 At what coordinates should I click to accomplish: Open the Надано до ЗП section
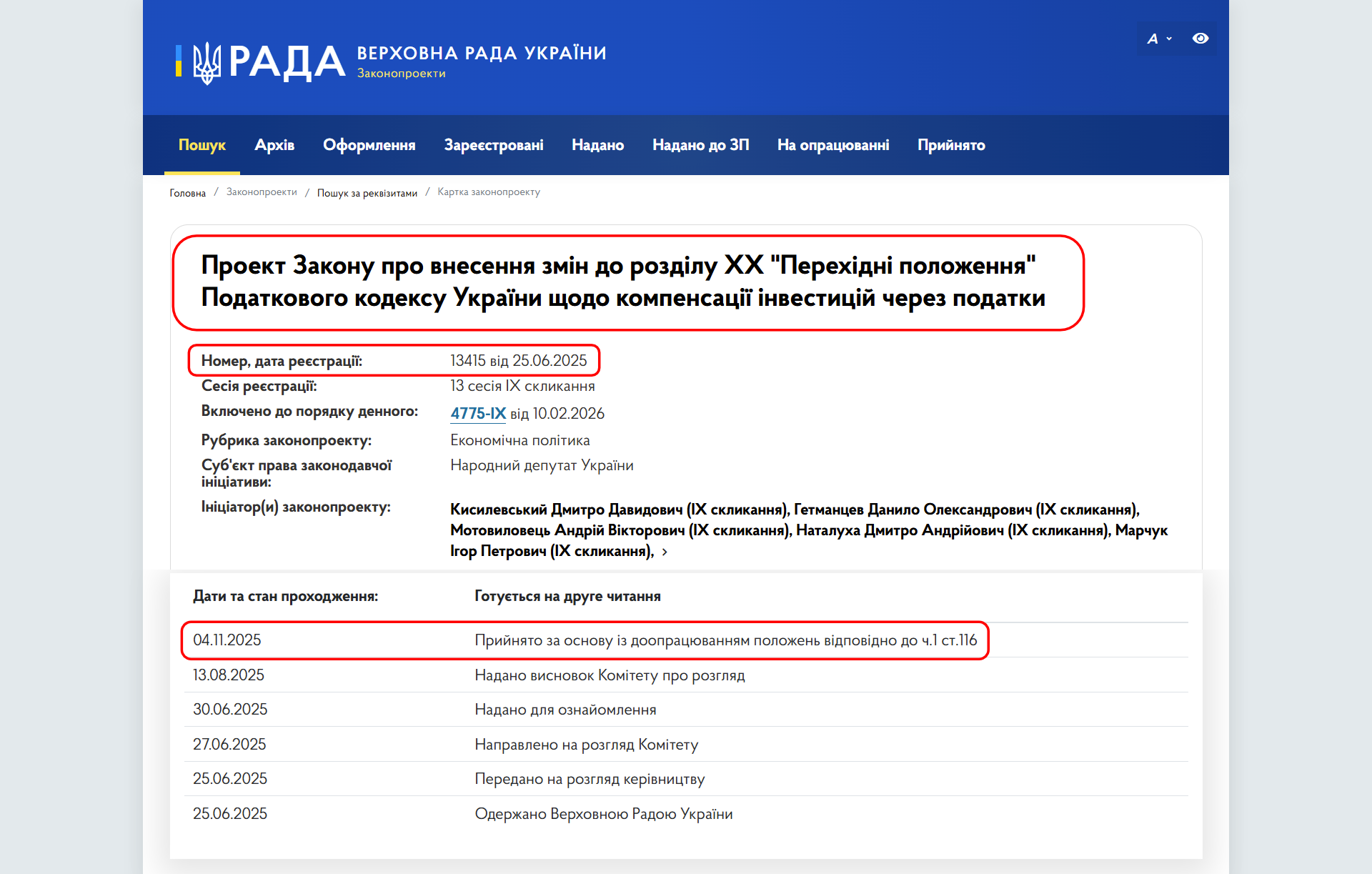[701, 145]
